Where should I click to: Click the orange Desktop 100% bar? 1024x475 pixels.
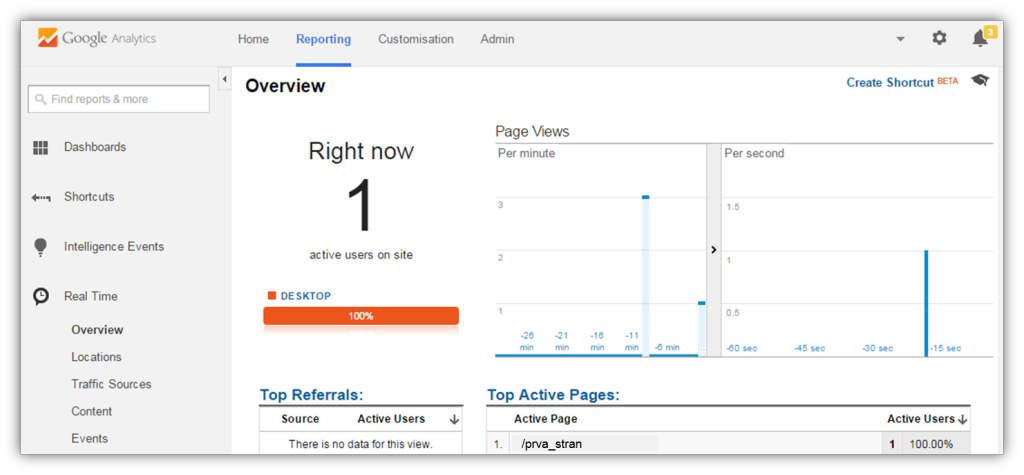pos(361,316)
